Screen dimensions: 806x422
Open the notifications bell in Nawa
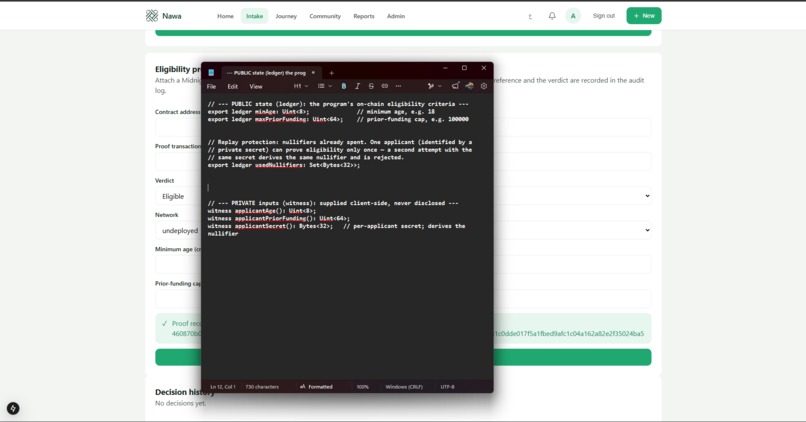pyautogui.click(x=552, y=16)
